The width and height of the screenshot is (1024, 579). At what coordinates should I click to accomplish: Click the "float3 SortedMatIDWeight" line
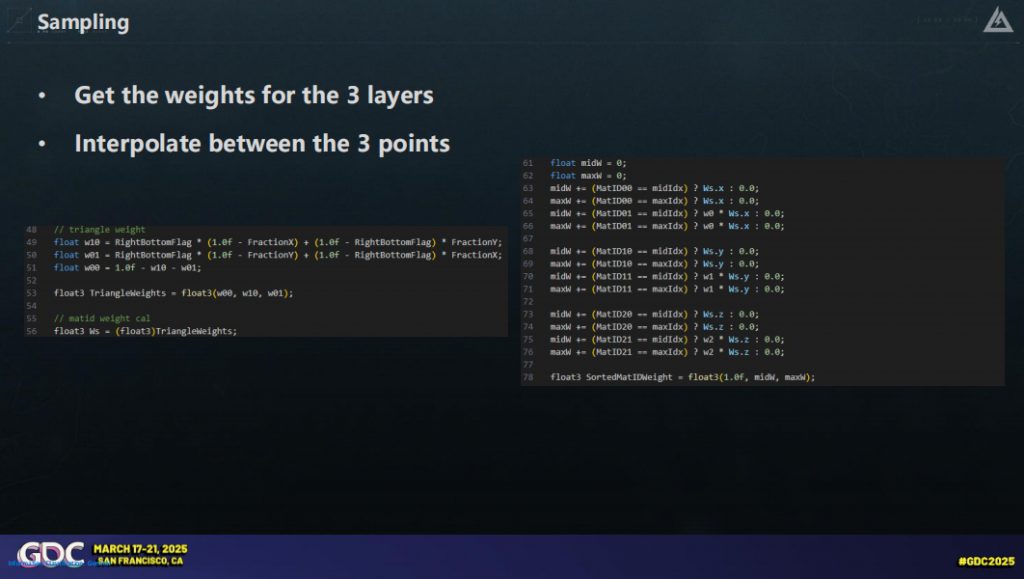(682, 377)
